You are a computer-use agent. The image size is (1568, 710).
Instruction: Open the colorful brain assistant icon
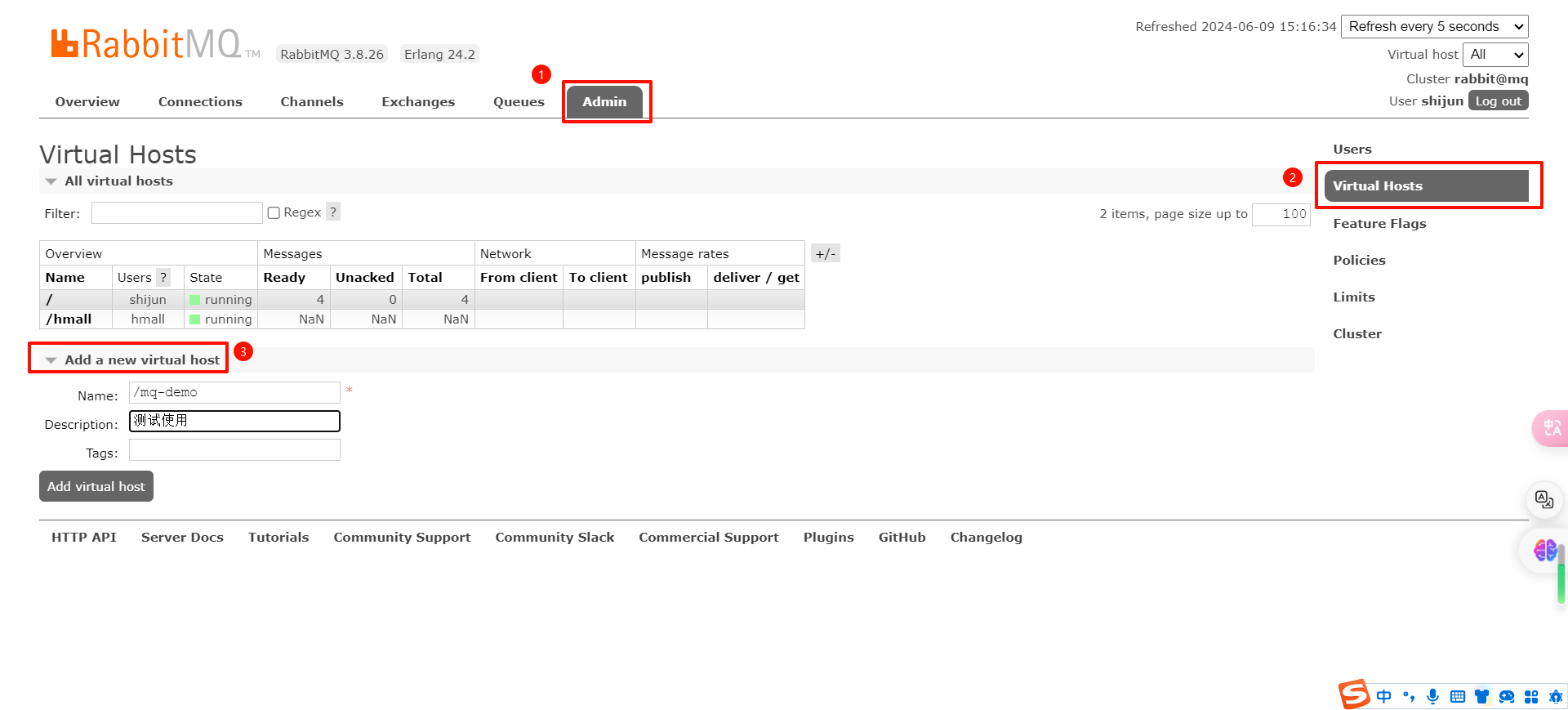coord(1544,550)
